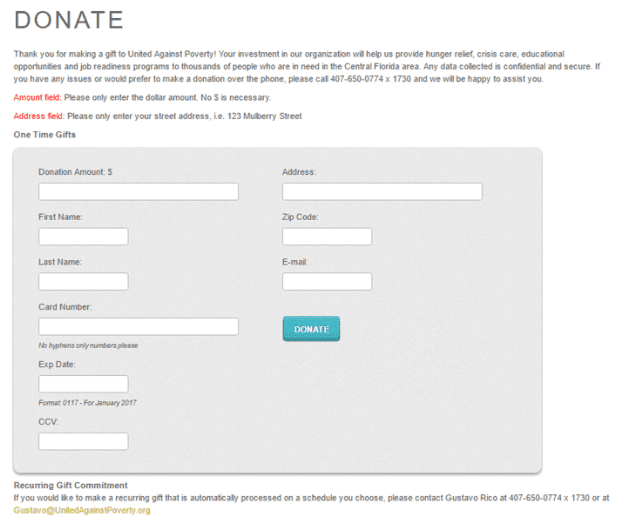This screenshot has width=623, height=524.
Task: Click the Donation Amount input field
Action: [x=138, y=191]
